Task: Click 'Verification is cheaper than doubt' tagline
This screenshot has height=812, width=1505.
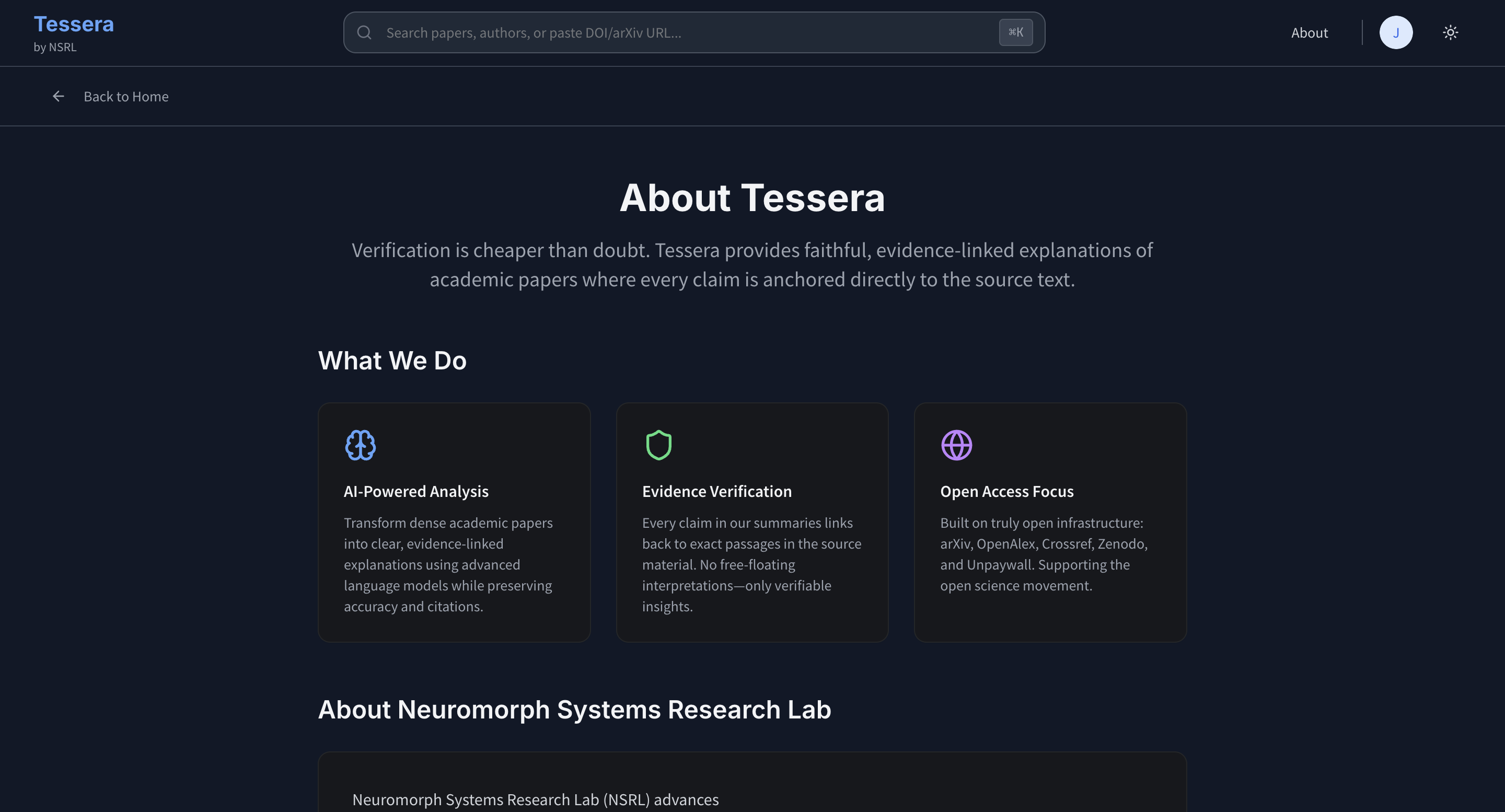Action: [x=752, y=264]
